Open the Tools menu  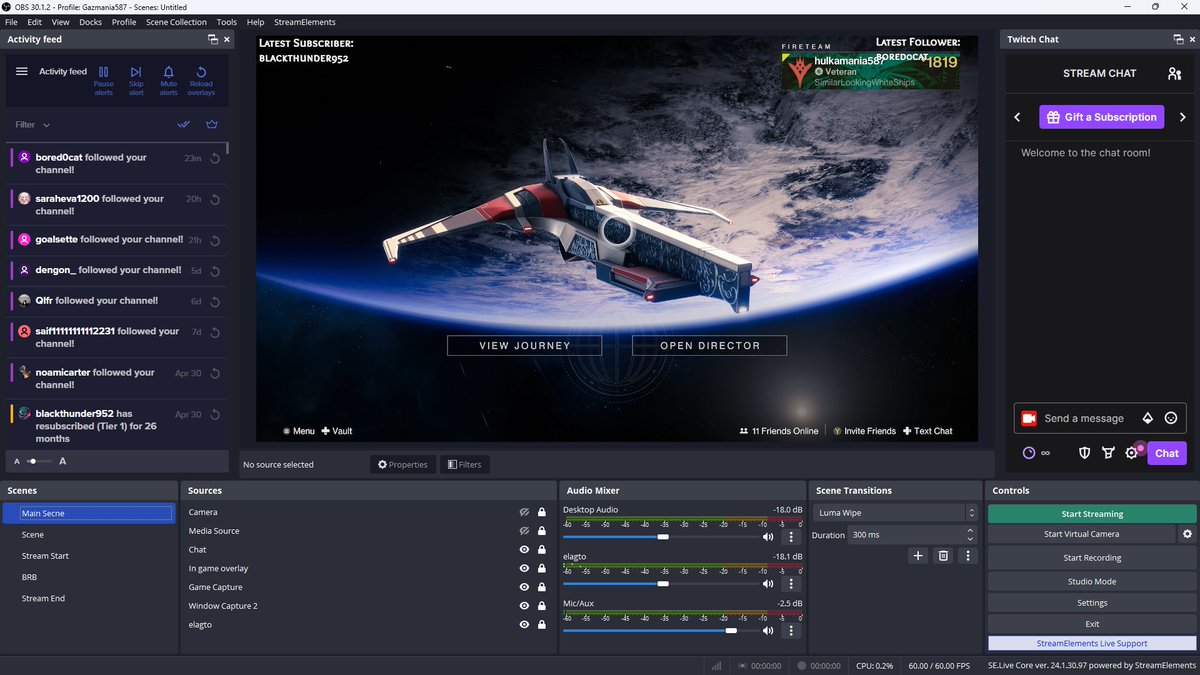pyautogui.click(x=226, y=21)
